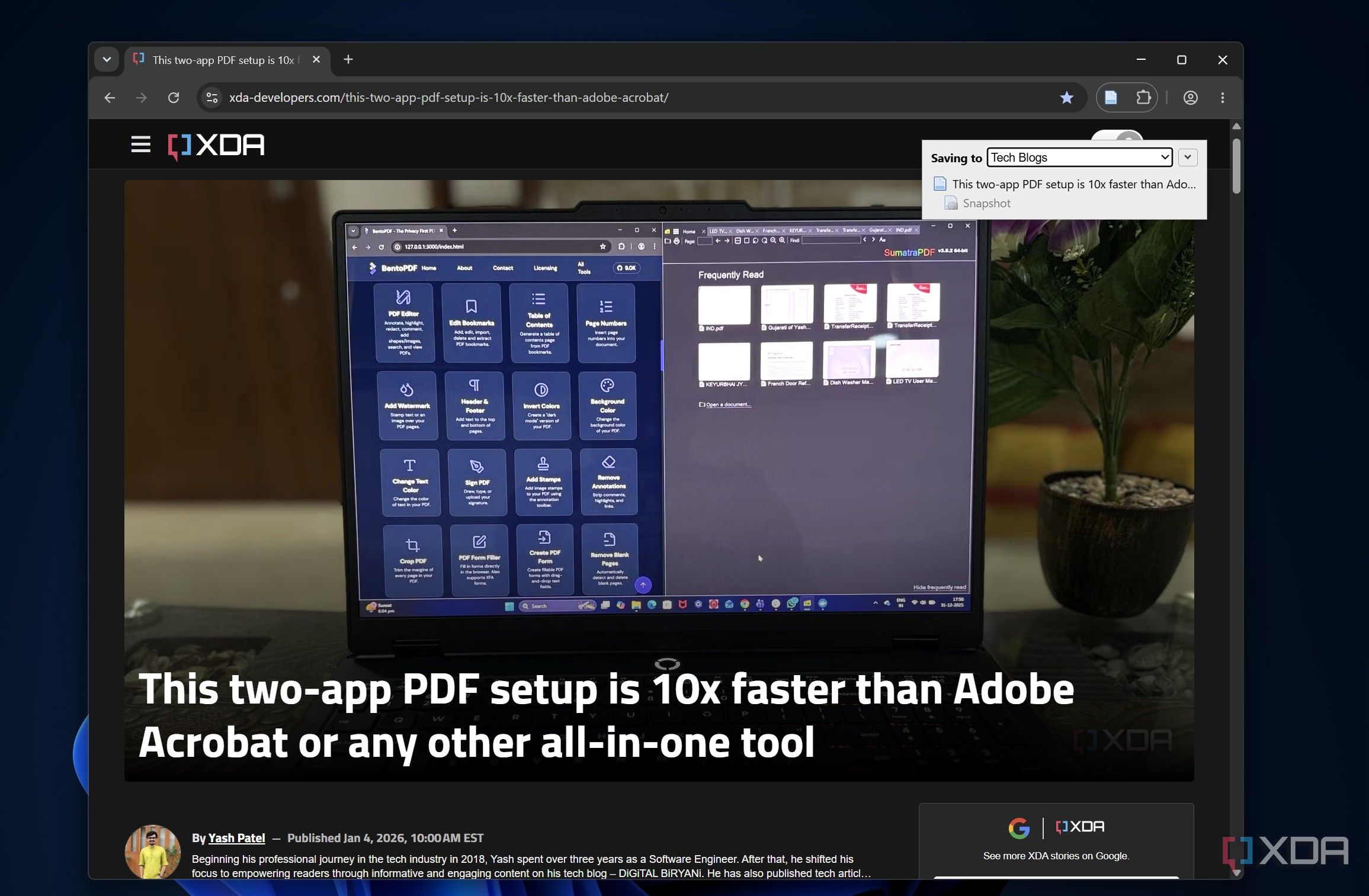The height and width of the screenshot is (896, 1369).
Task: Click the Zotero Connector save icon
Action: point(1111,98)
